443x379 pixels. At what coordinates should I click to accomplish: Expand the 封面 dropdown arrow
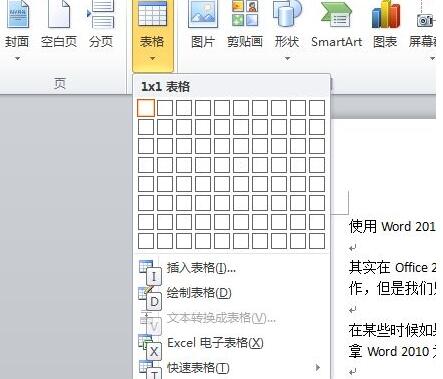17,59
